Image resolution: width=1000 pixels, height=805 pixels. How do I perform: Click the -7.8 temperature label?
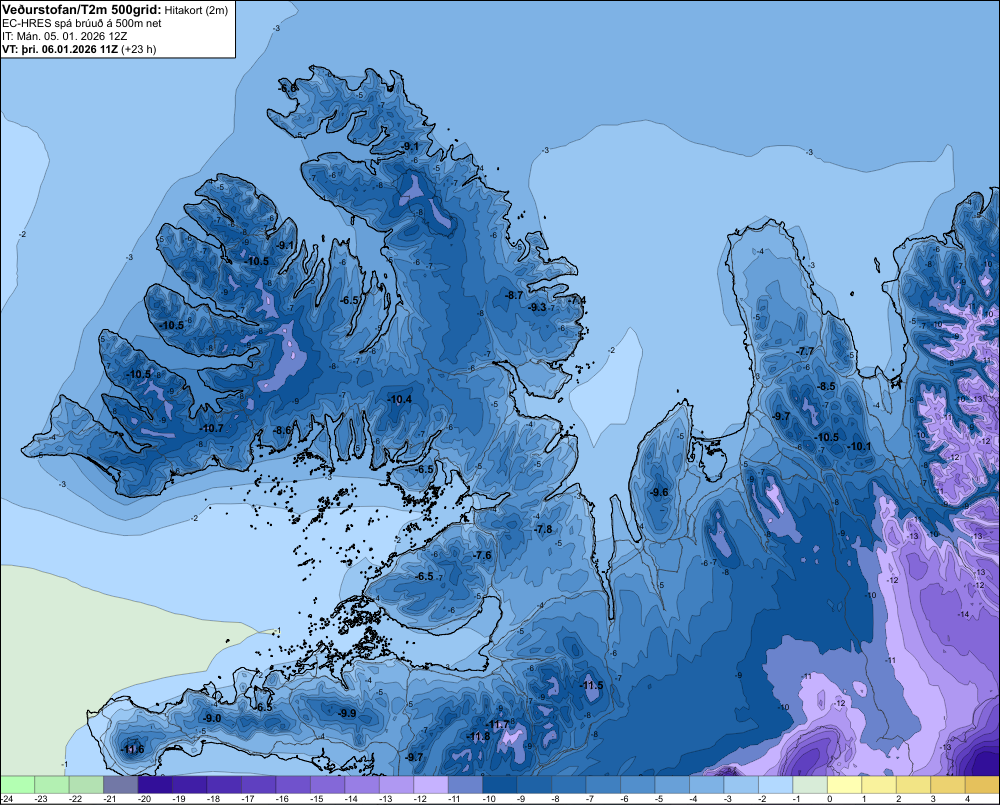[543, 529]
